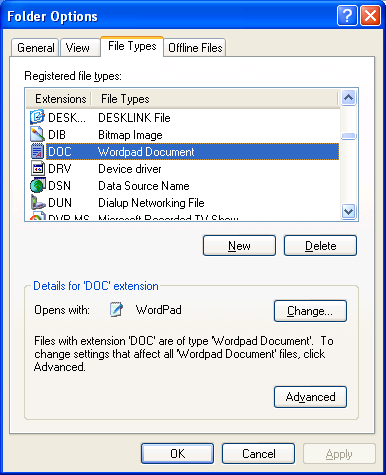Click the DOC Wordpad document icon
The width and height of the screenshot is (386, 475).
point(37,151)
